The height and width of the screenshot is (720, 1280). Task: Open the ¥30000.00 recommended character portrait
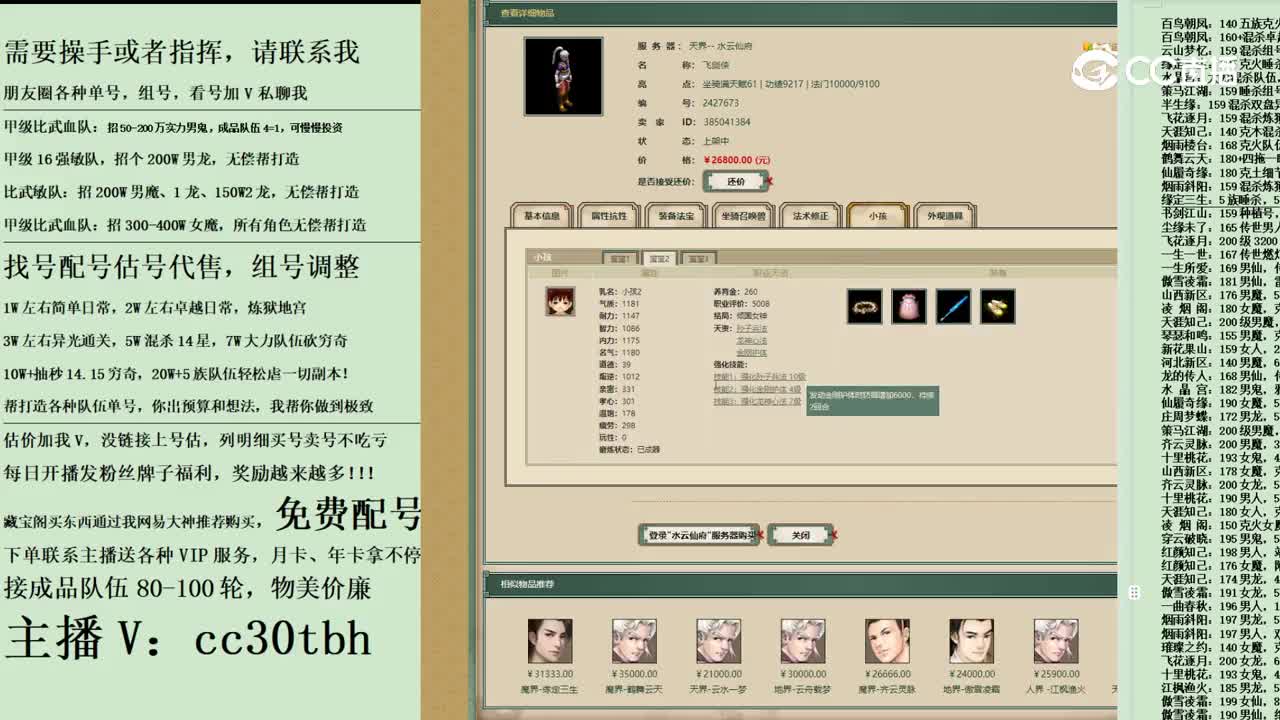(x=802, y=641)
